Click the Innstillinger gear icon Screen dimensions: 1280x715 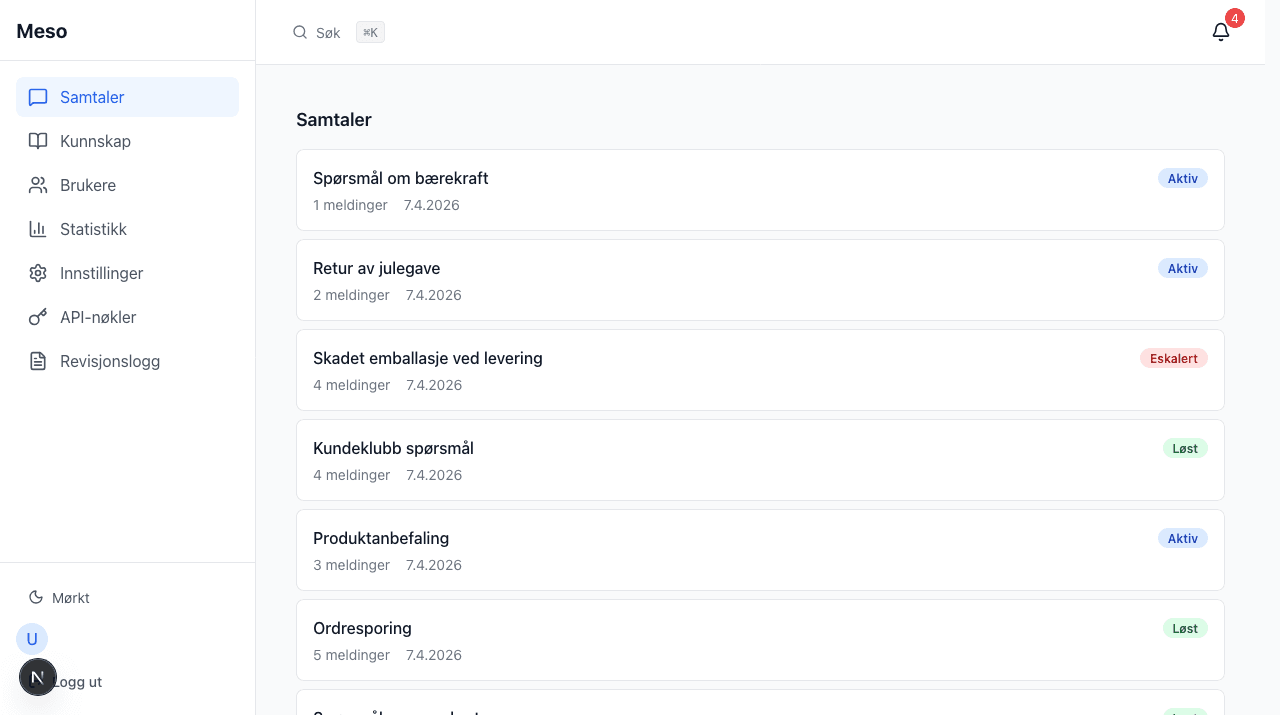(38, 273)
